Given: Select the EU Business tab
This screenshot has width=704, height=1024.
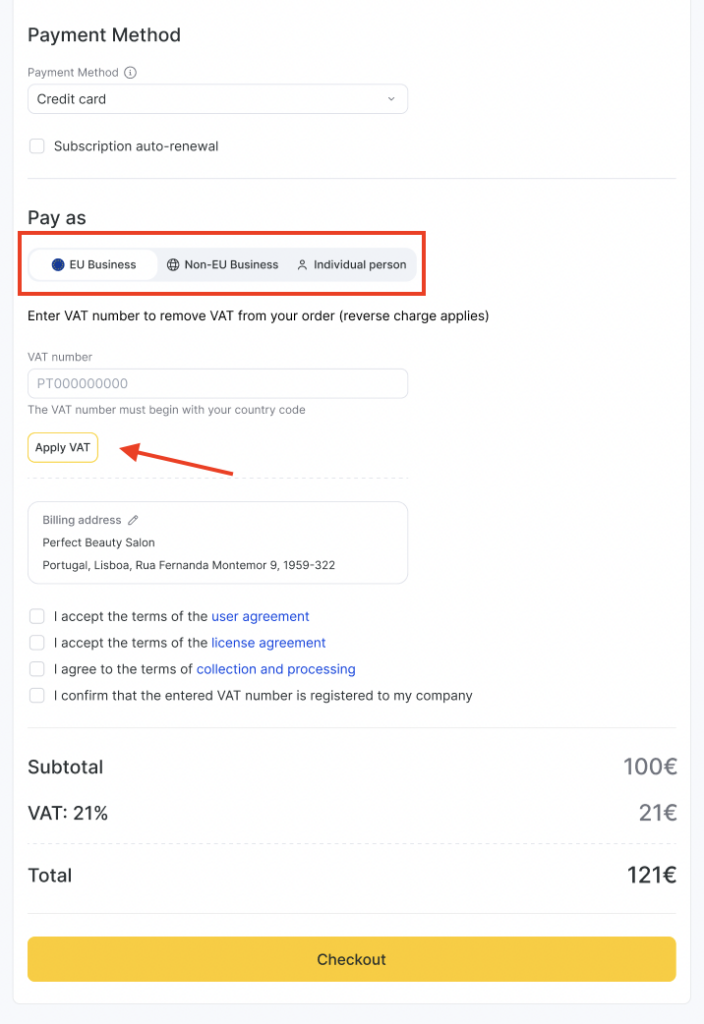Looking at the screenshot, I should click(x=93, y=265).
